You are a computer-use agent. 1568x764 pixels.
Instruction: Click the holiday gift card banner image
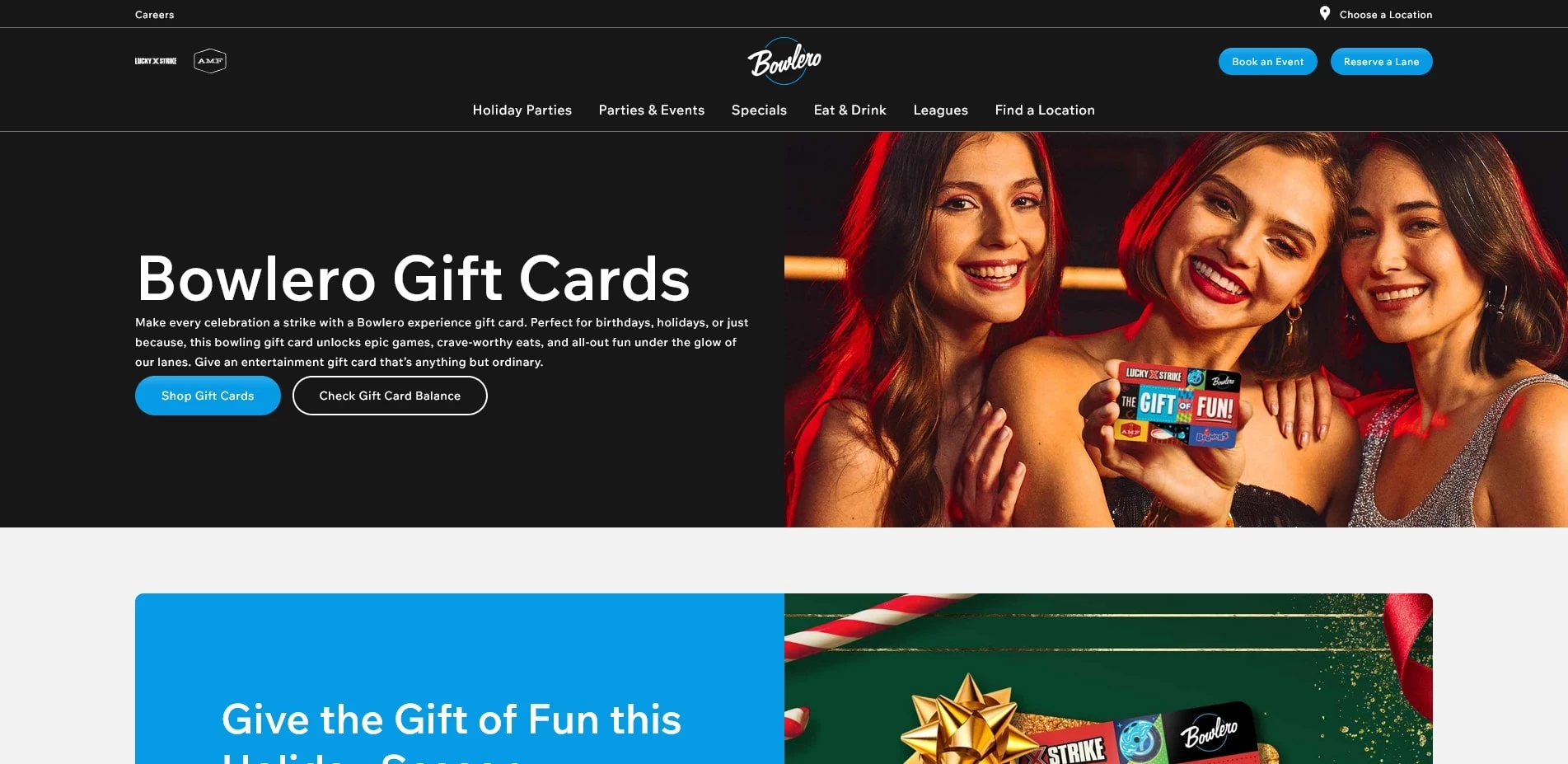(1108, 679)
